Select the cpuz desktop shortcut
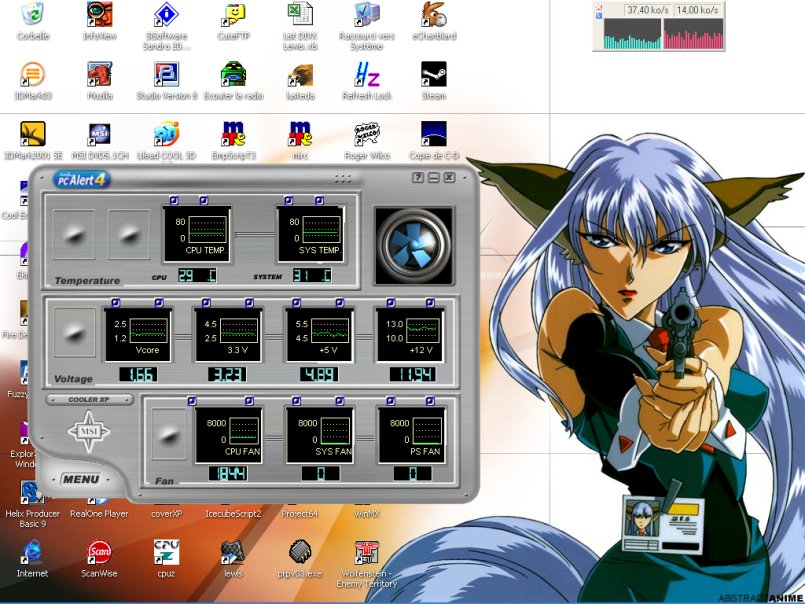 pyautogui.click(x=166, y=552)
